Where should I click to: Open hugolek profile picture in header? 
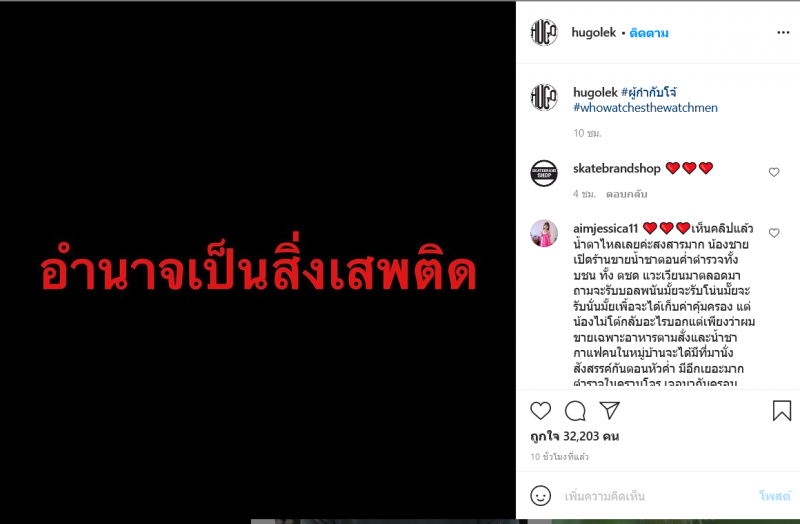(544, 32)
